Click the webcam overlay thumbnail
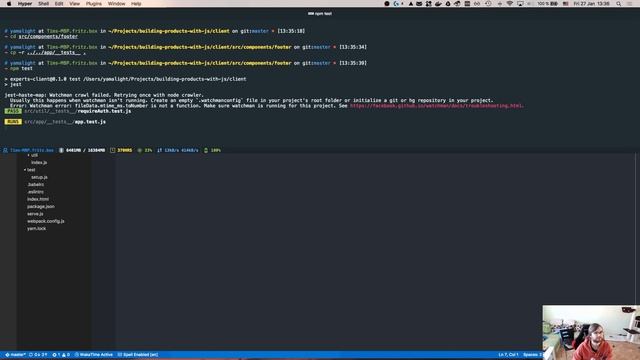Screen dimensions: 640x360 click(591, 332)
